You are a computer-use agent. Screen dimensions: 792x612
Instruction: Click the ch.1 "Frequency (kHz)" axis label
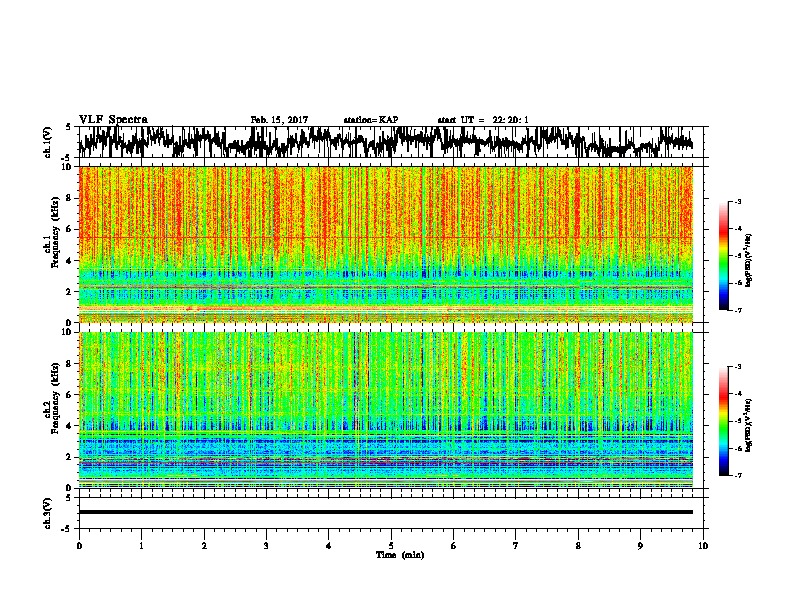tap(55, 233)
